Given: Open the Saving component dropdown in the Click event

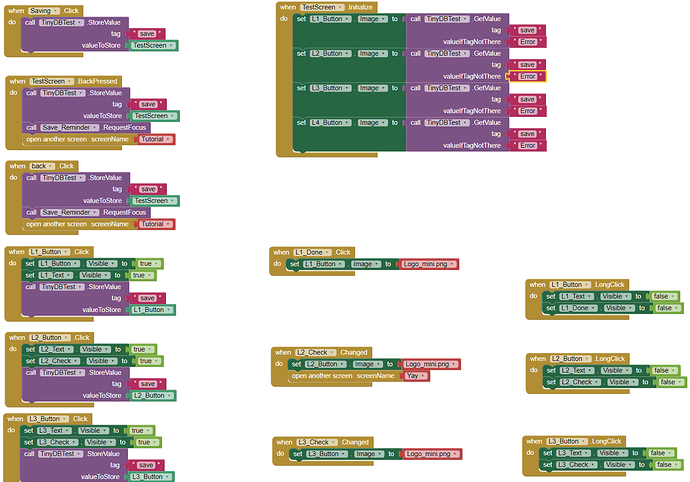Looking at the screenshot, I should [44, 11].
